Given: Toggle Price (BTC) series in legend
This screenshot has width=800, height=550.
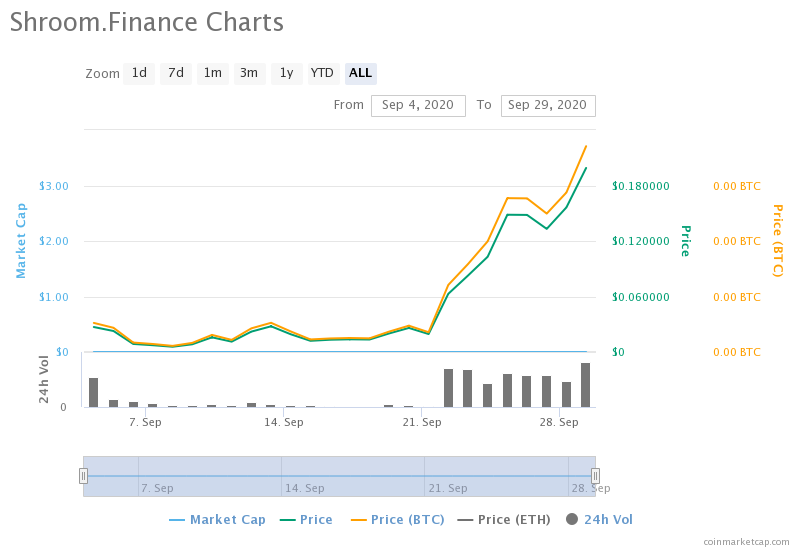Looking at the screenshot, I should point(397,519).
